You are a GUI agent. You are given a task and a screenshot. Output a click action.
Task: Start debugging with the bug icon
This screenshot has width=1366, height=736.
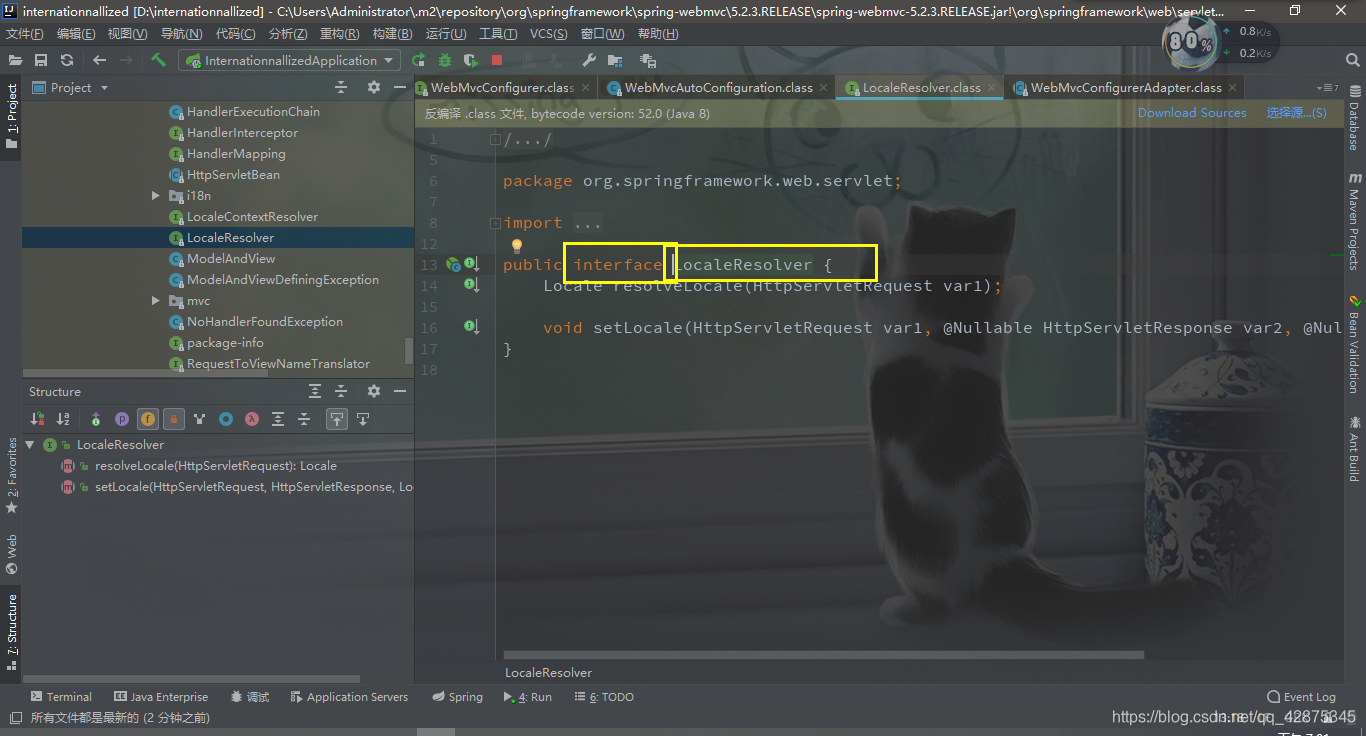[x=445, y=60]
